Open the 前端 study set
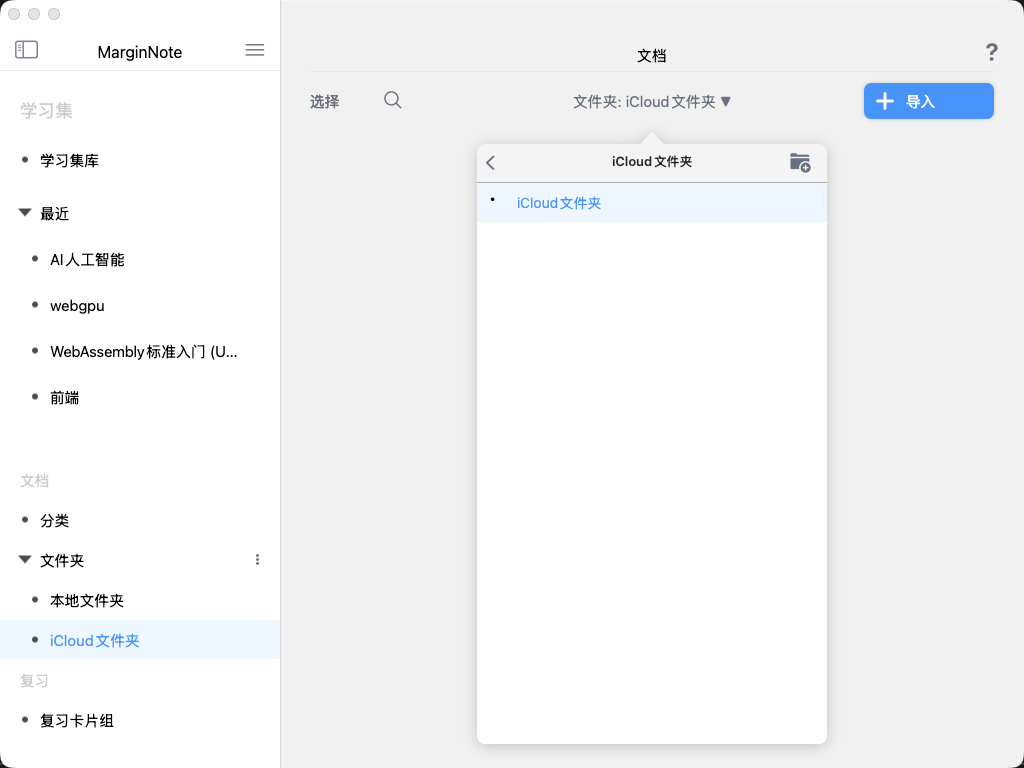1024x768 pixels. [65, 398]
